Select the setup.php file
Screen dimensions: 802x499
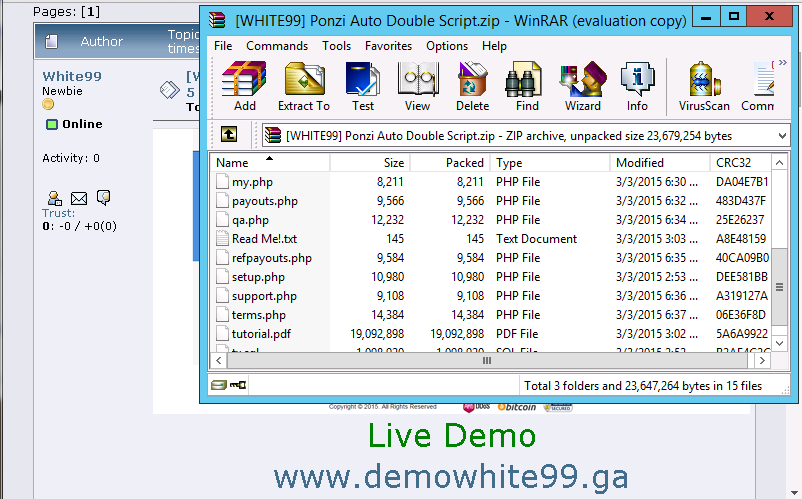pyautogui.click(x=258, y=277)
